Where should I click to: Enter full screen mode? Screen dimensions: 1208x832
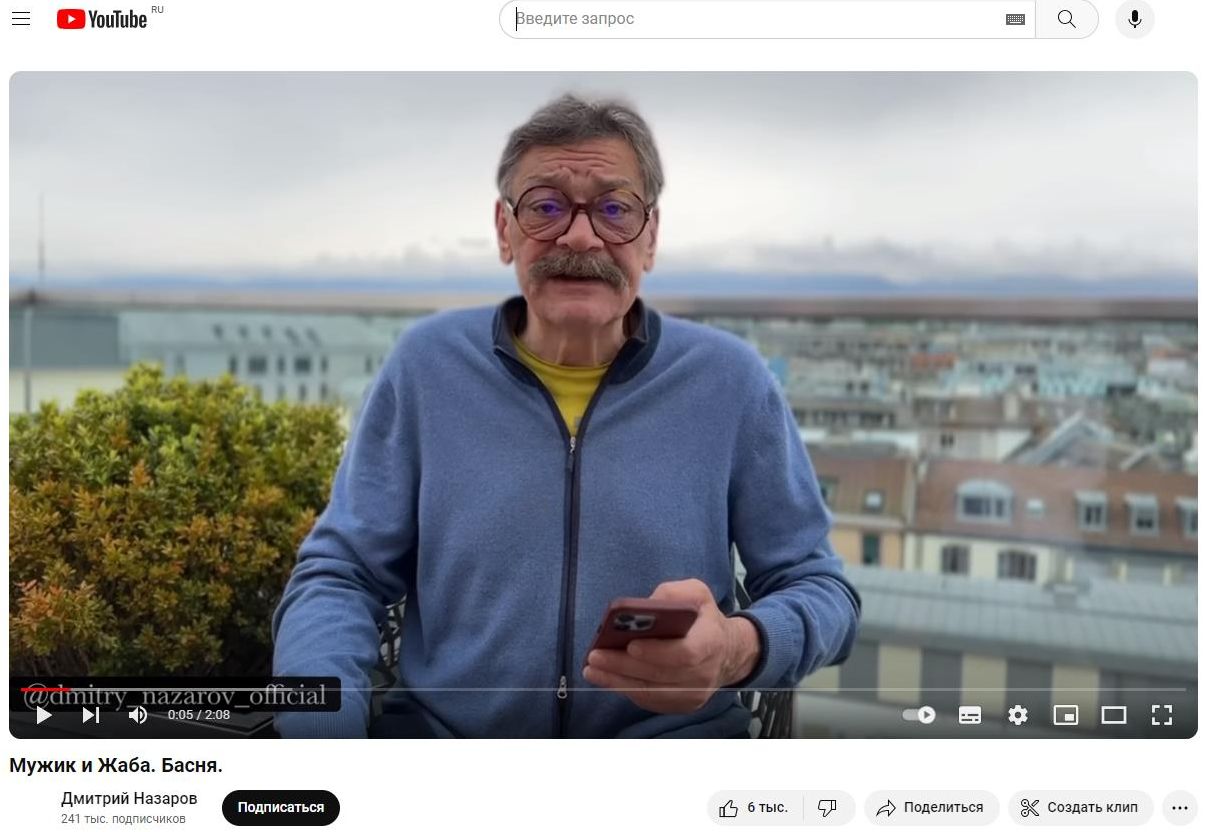pyautogui.click(x=1161, y=715)
